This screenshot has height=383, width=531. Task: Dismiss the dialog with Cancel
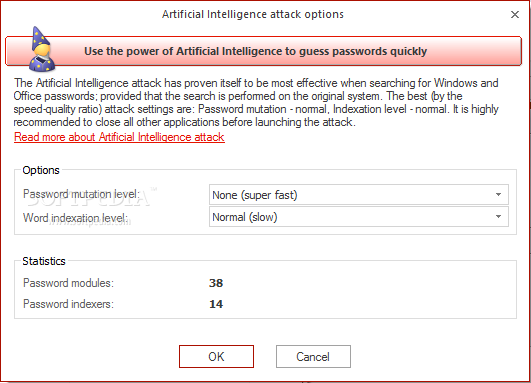click(x=313, y=356)
